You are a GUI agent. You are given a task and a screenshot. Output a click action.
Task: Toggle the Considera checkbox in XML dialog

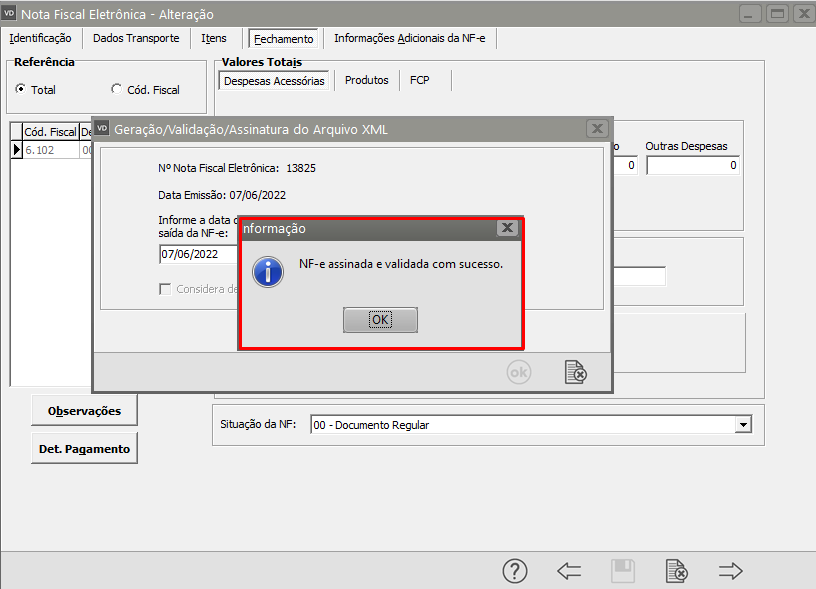tap(166, 289)
